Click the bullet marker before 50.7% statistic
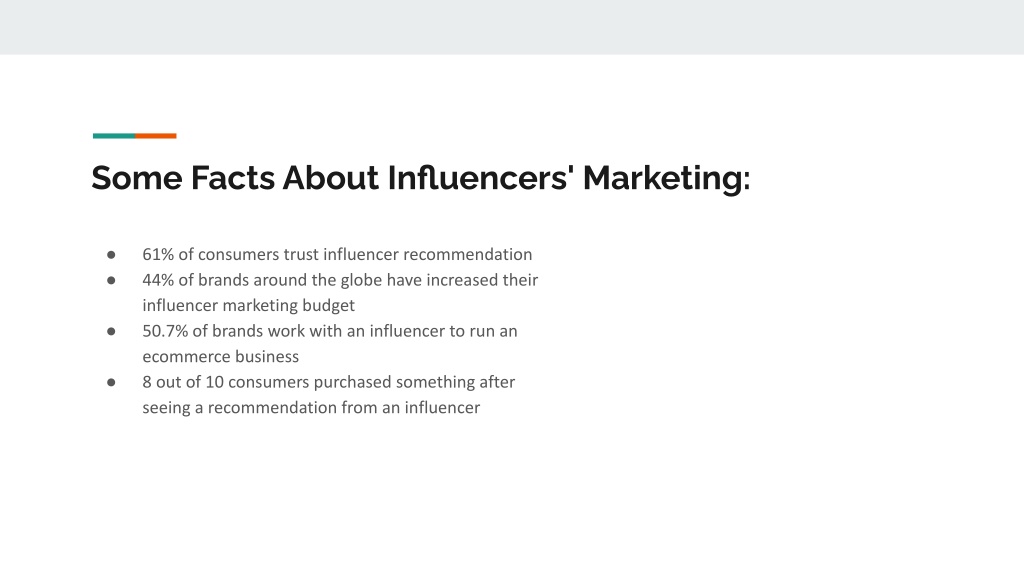 click(x=111, y=331)
